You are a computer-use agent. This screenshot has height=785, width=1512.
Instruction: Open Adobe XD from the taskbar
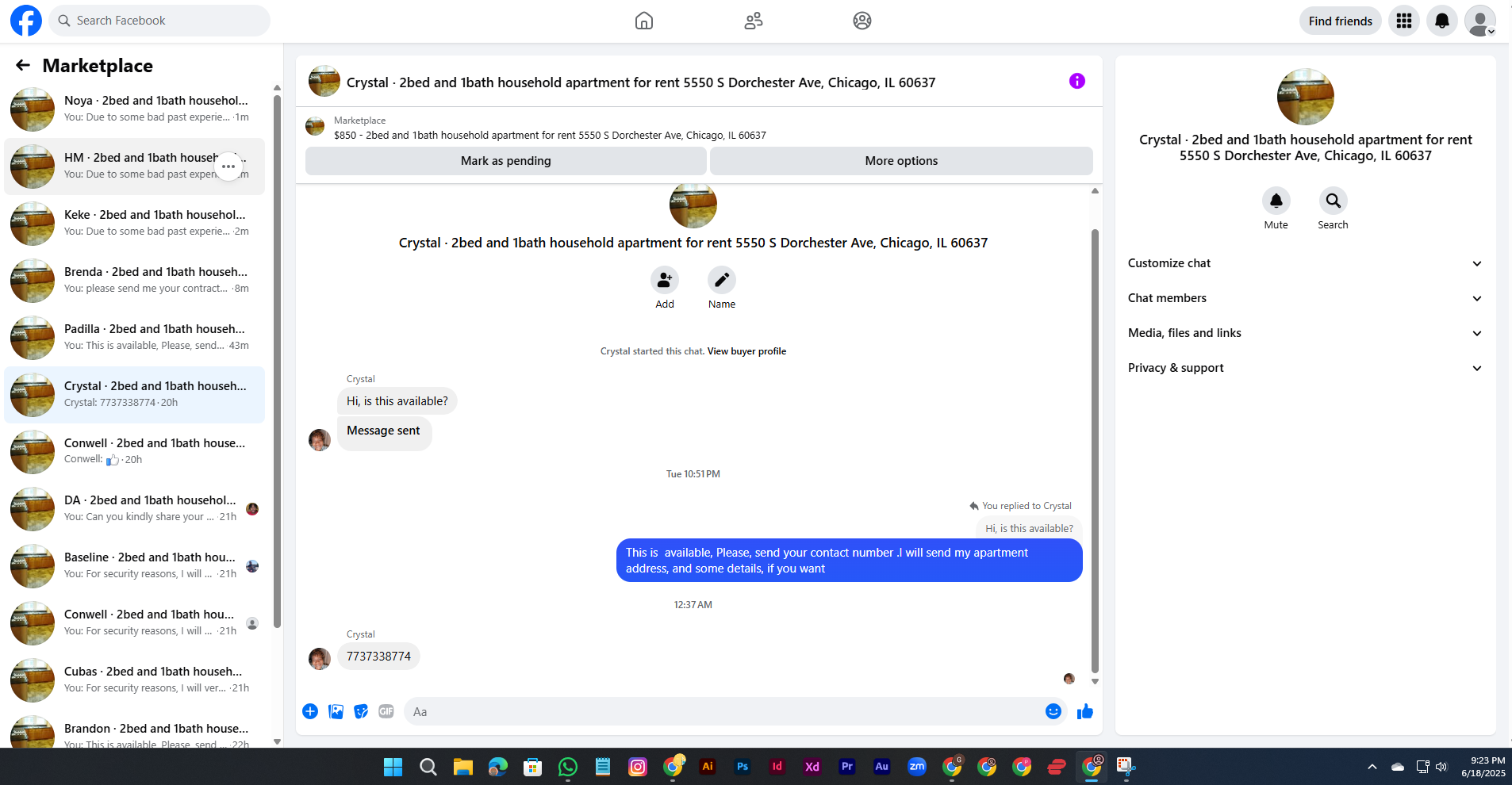tap(812, 767)
